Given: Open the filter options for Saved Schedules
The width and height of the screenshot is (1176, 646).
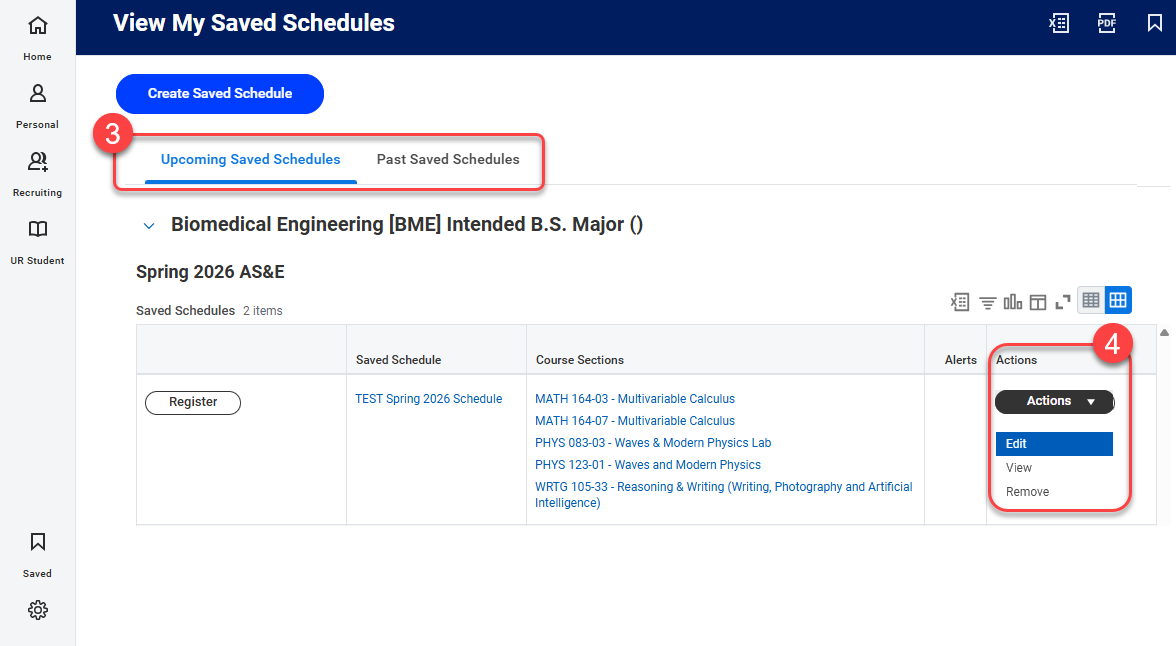Looking at the screenshot, I should point(987,300).
